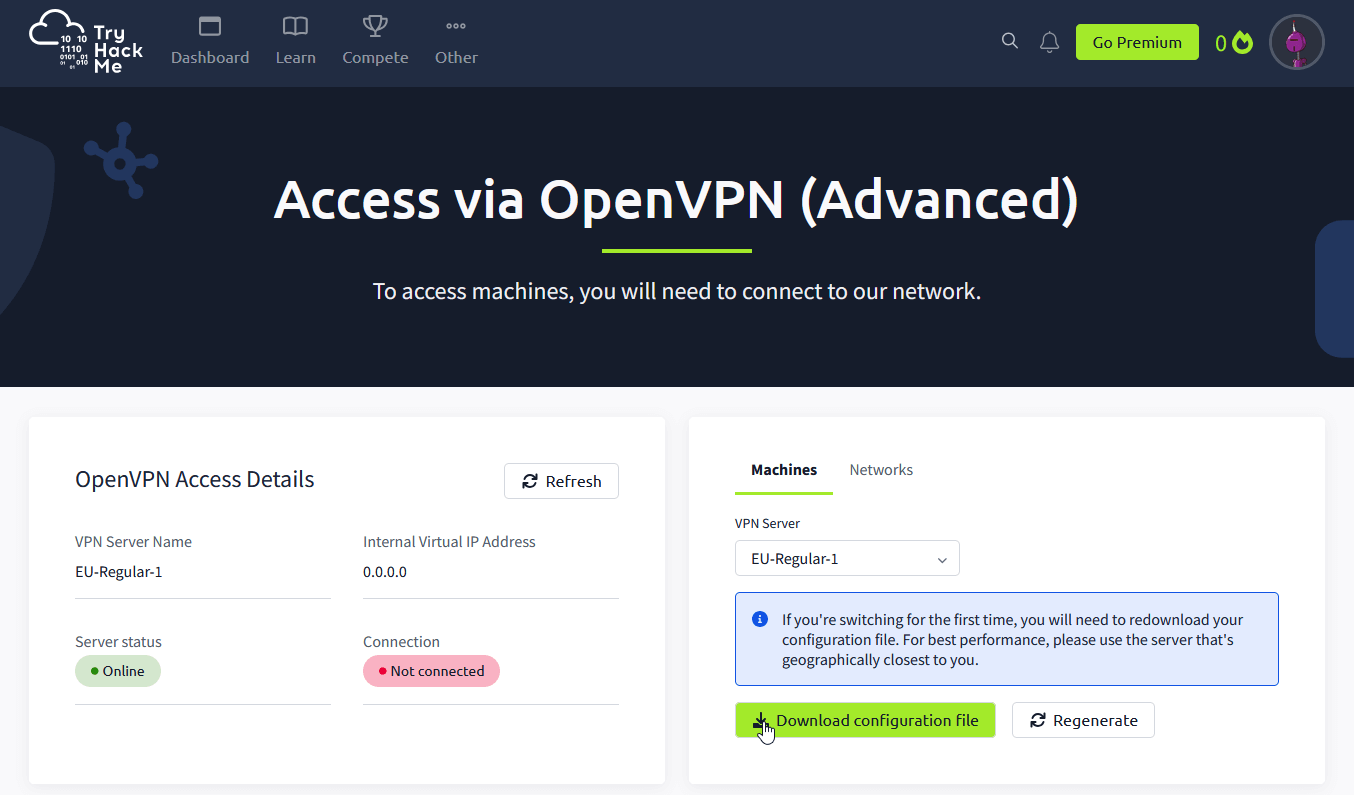Click the Go Premium button

tap(1137, 42)
